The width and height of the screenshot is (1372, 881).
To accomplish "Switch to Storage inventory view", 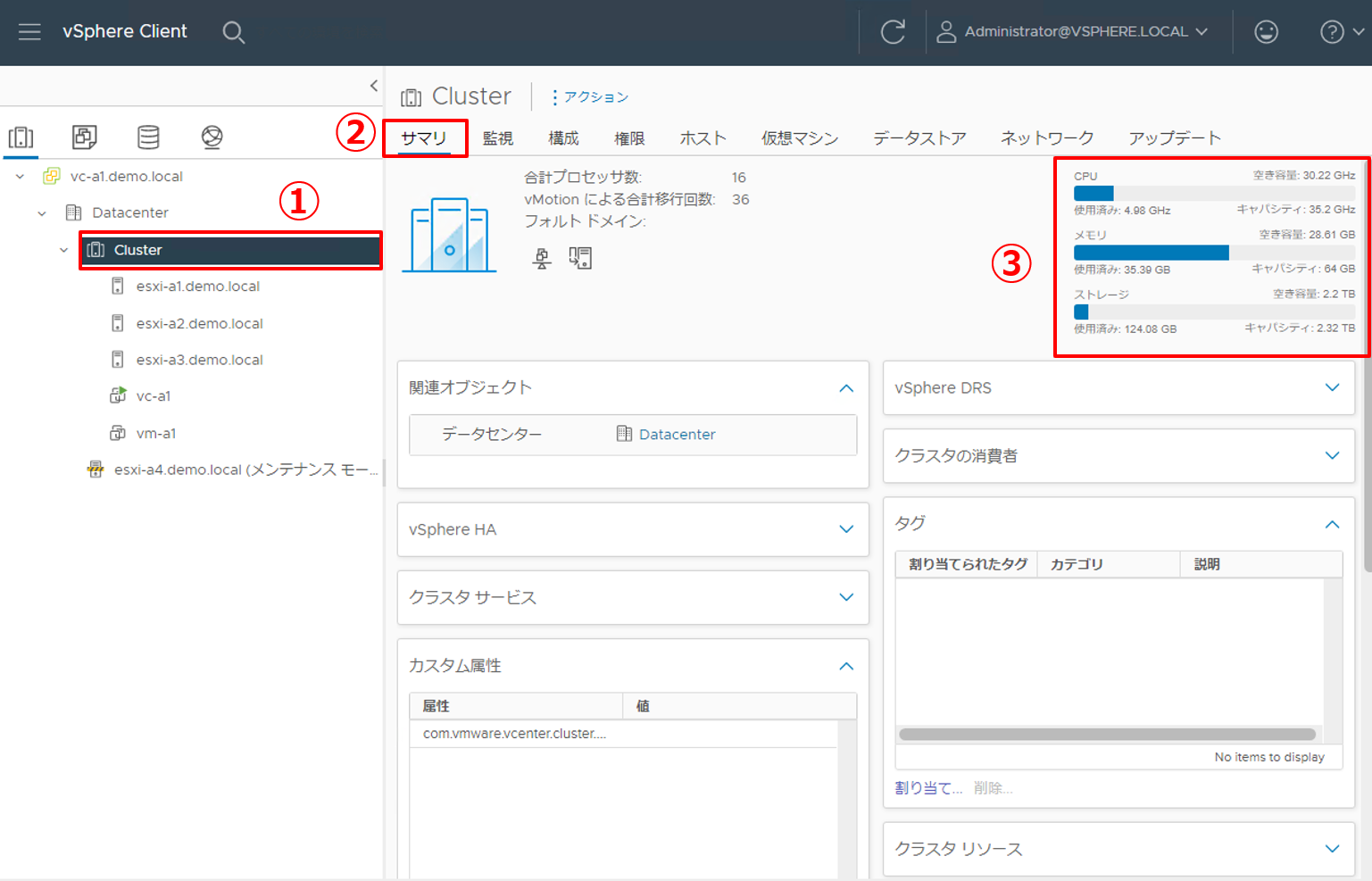I will click(148, 137).
